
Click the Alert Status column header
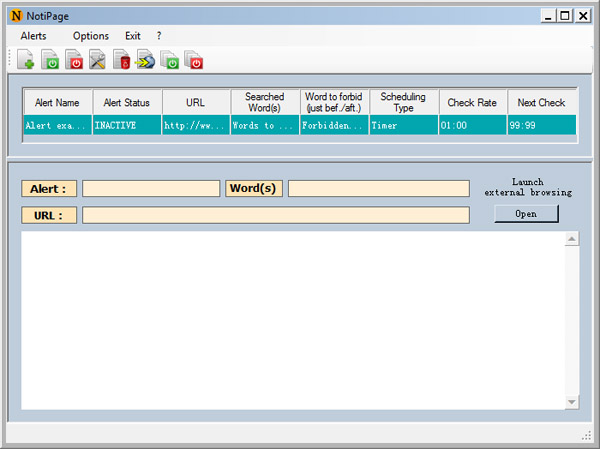point(127,102)
